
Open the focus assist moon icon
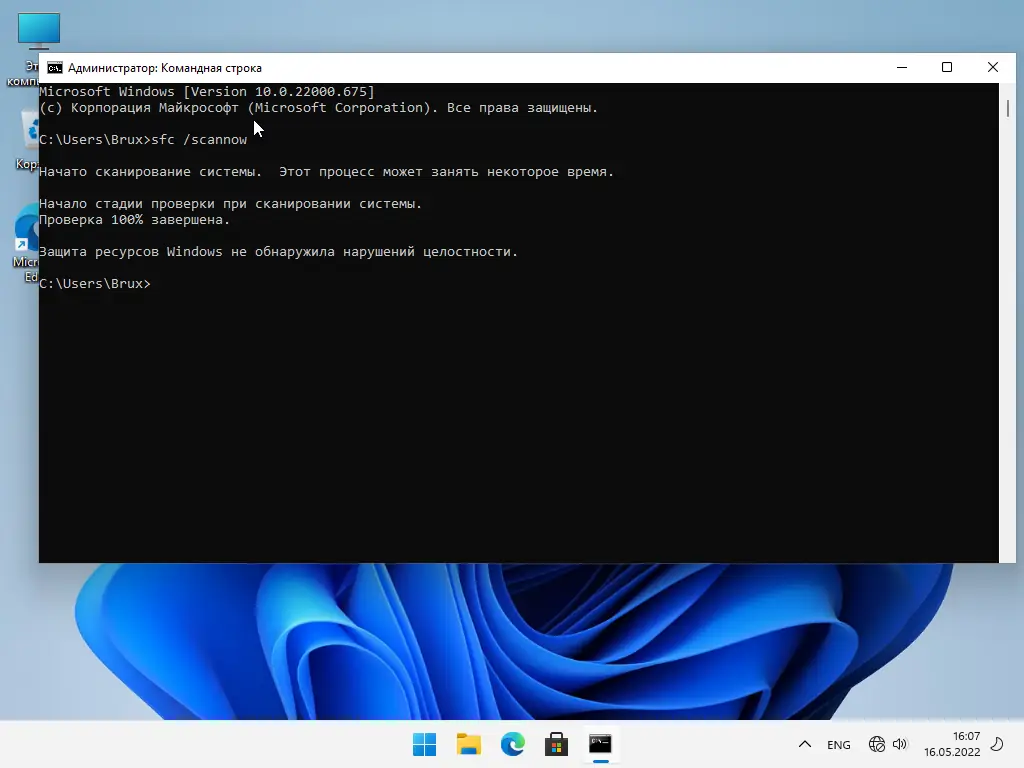(x=997, y=744)
